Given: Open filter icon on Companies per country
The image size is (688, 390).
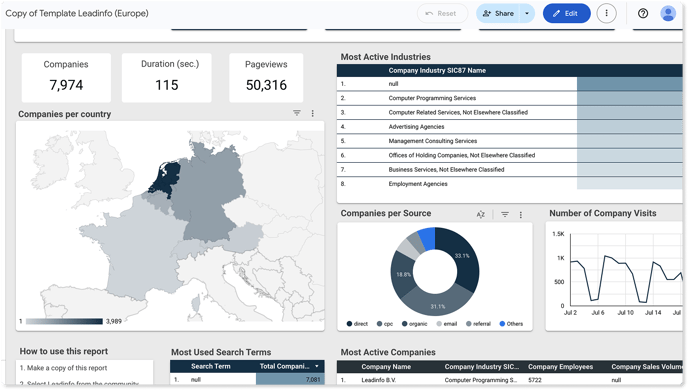Looking at the screenshot, I should point(297,113).
